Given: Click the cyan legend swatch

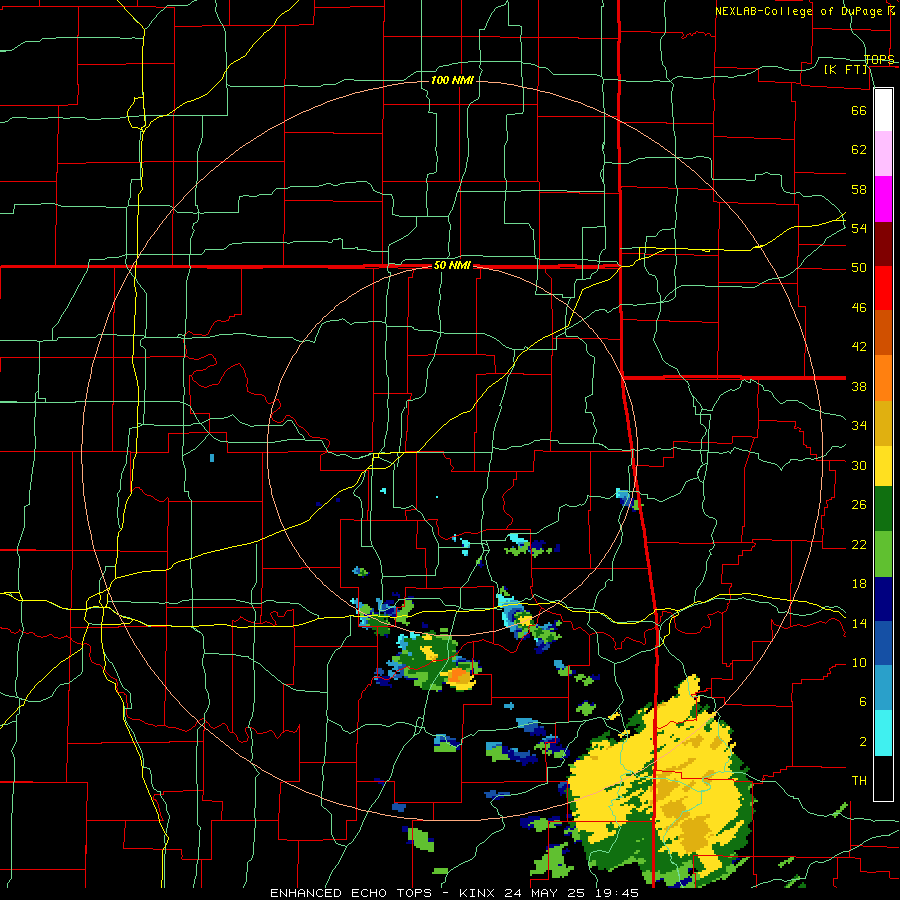Looking at the screenshot, I should click(x=883, y=734).
